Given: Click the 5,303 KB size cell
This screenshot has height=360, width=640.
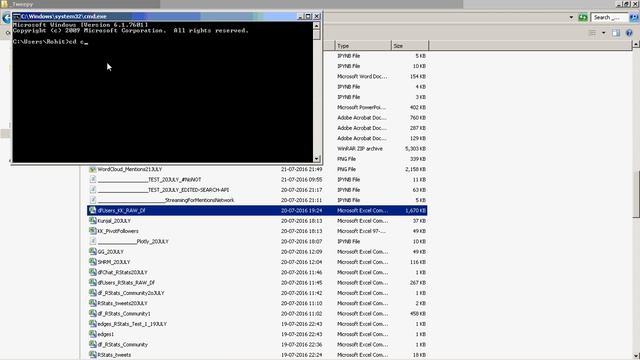Looking at the screenshot, I should pos(415,149).
